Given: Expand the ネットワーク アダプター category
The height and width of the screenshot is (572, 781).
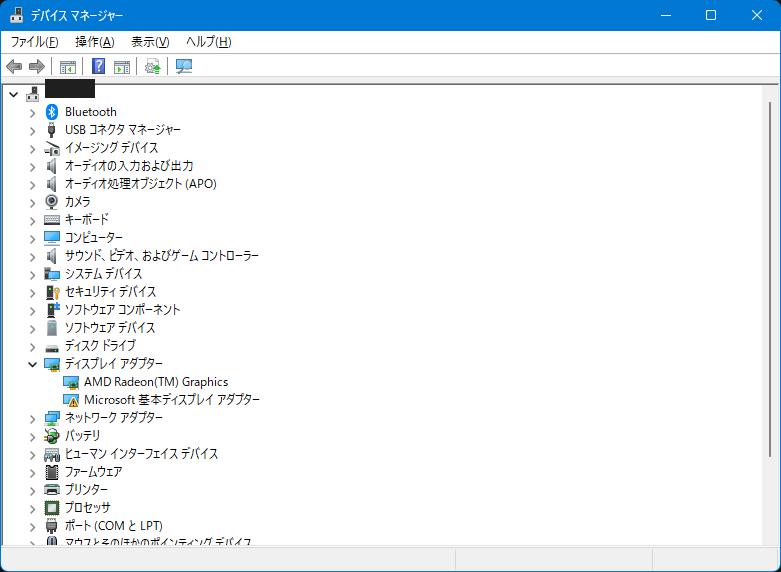Looking at the screenshot, I should 32,419.
